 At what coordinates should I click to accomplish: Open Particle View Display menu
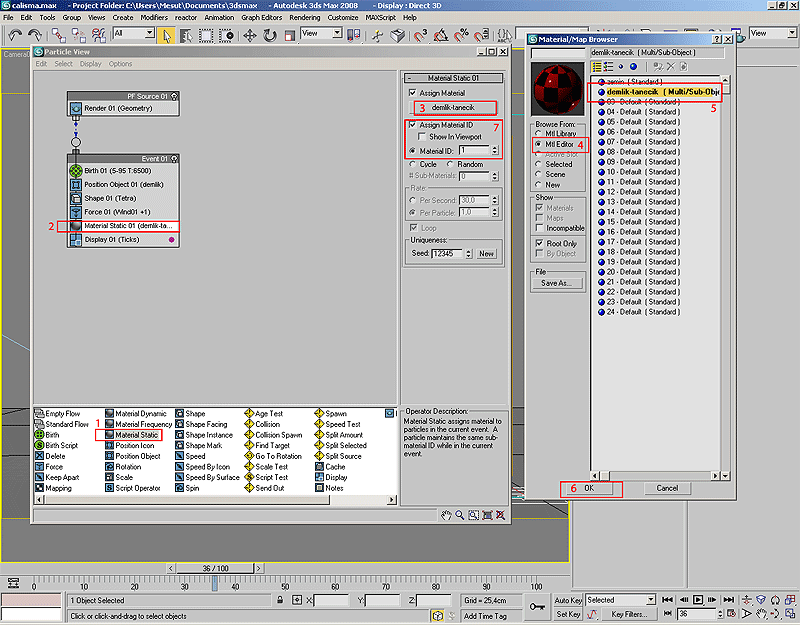tap(91, 64)
